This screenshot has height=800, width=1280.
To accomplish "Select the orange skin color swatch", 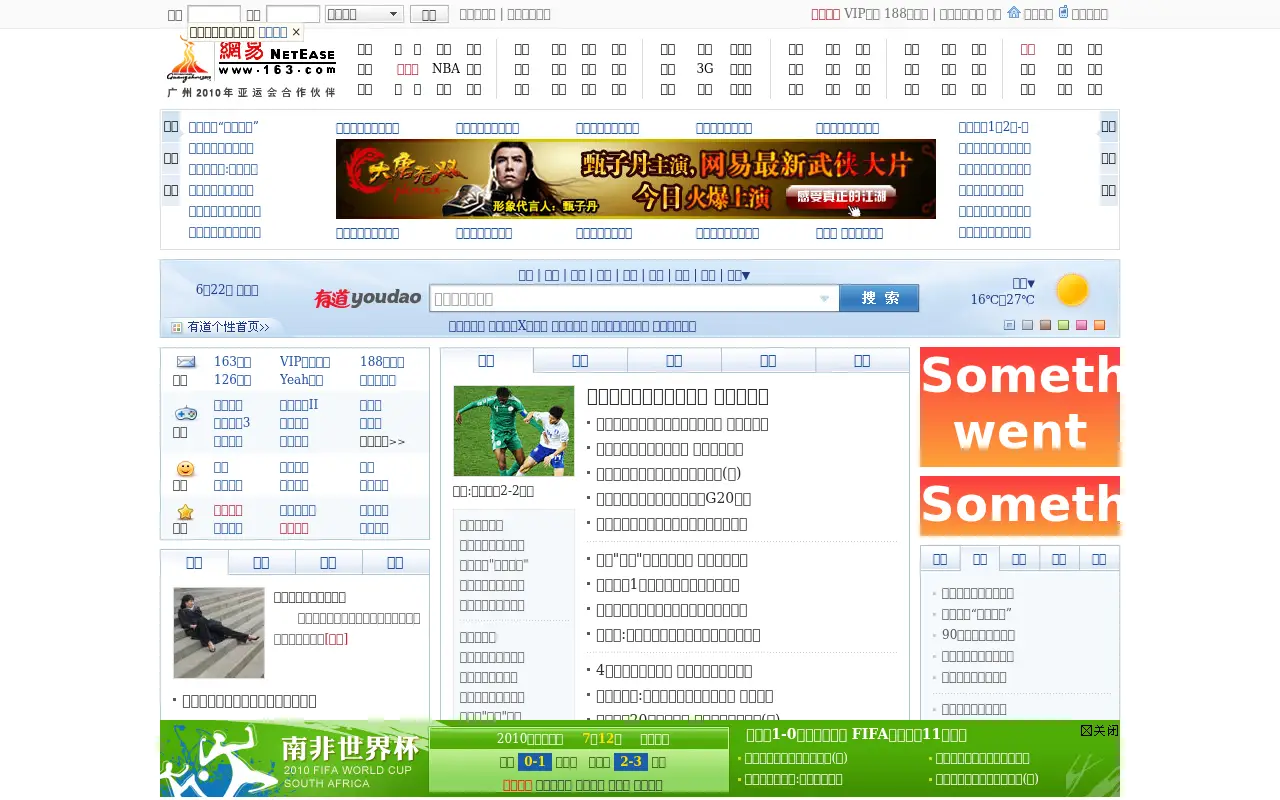I will (x=1099, y=325).
